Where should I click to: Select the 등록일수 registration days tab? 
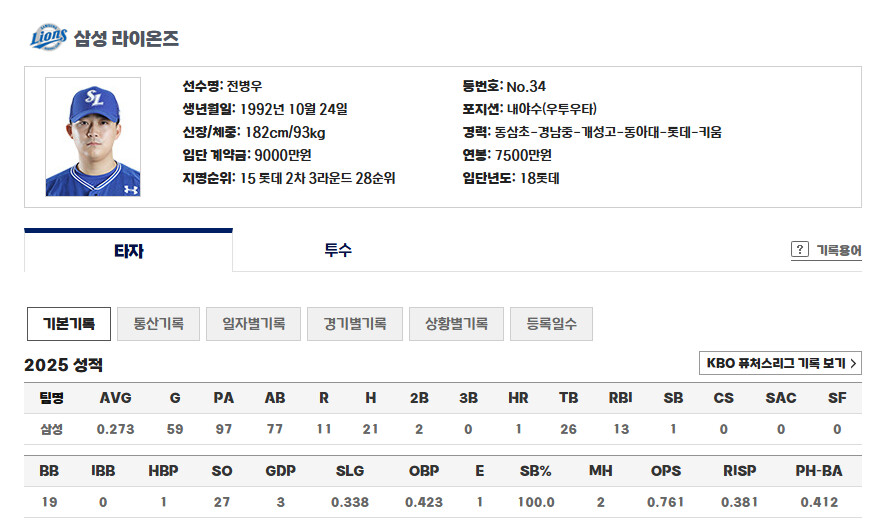point(551,324)
